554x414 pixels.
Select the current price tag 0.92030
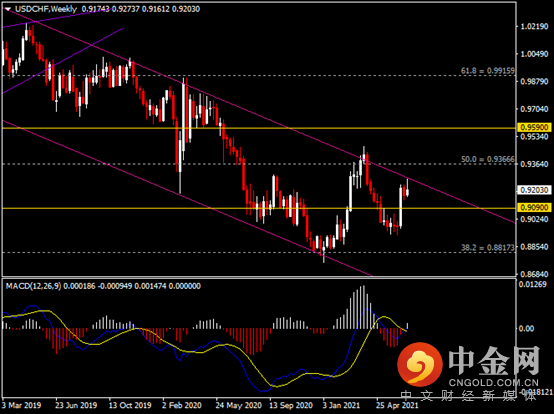click(x=534, y=190)
